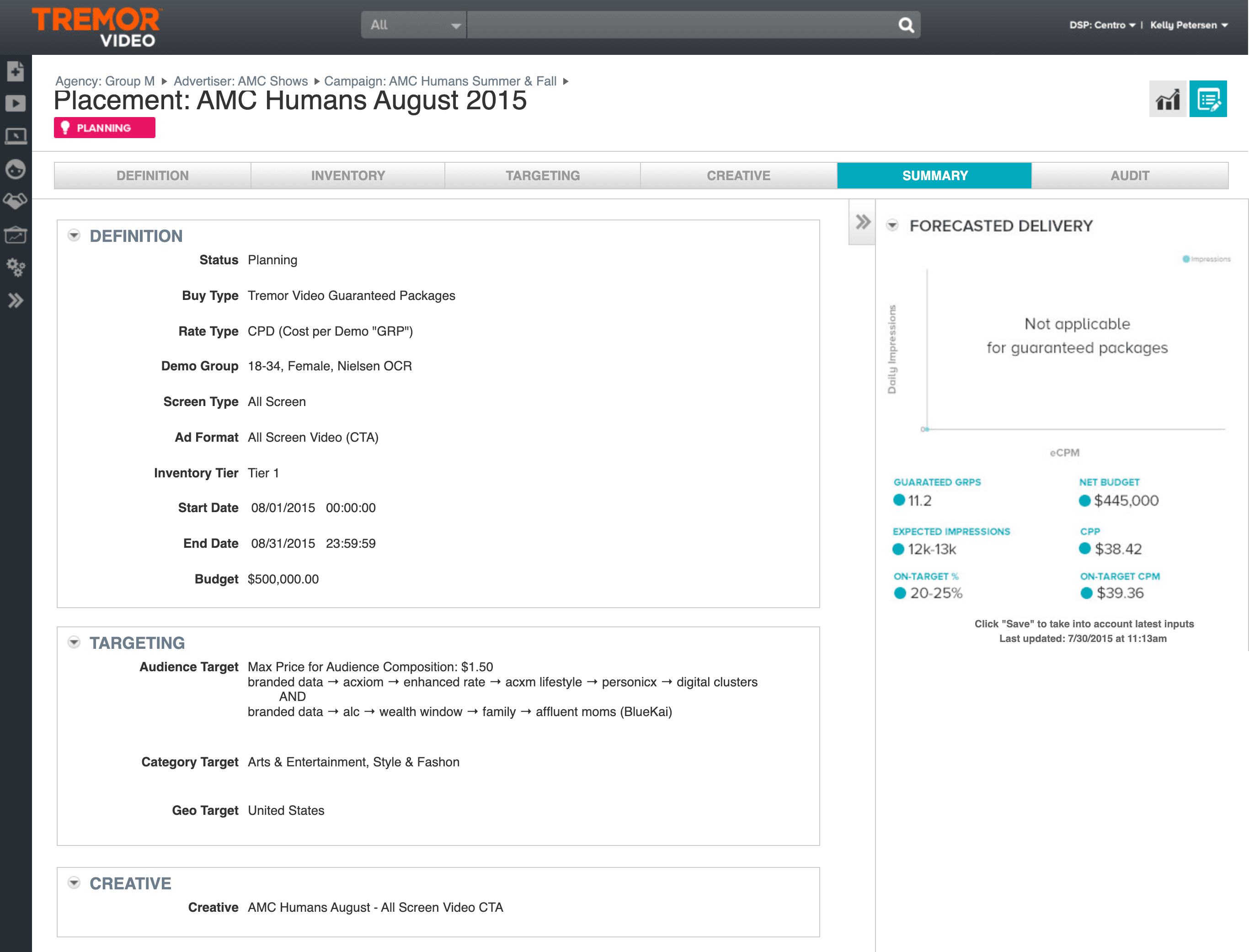
Task: Click the Budget value $500,000.00
Action: (x=283, y=579)
